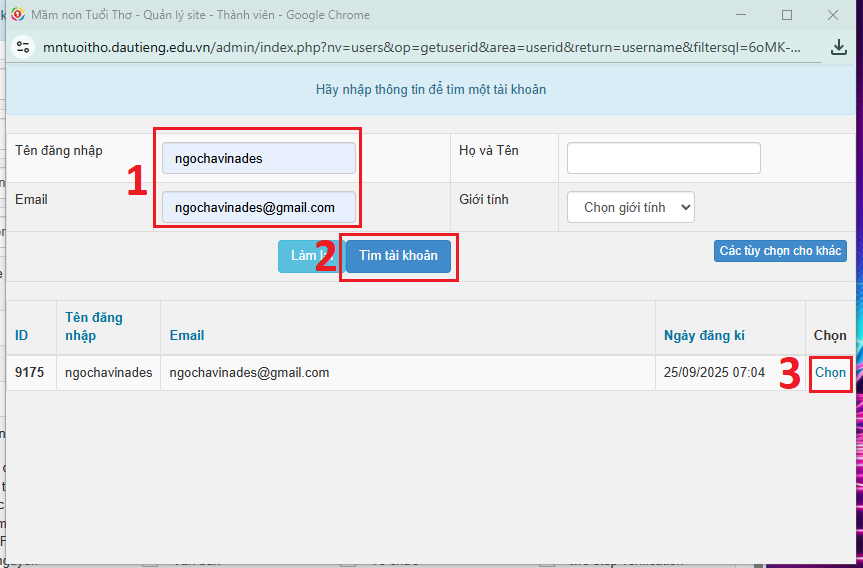Screen dimensions: 863x568
Task: Minimize the Chrome popup window
Action: (741, 15)
